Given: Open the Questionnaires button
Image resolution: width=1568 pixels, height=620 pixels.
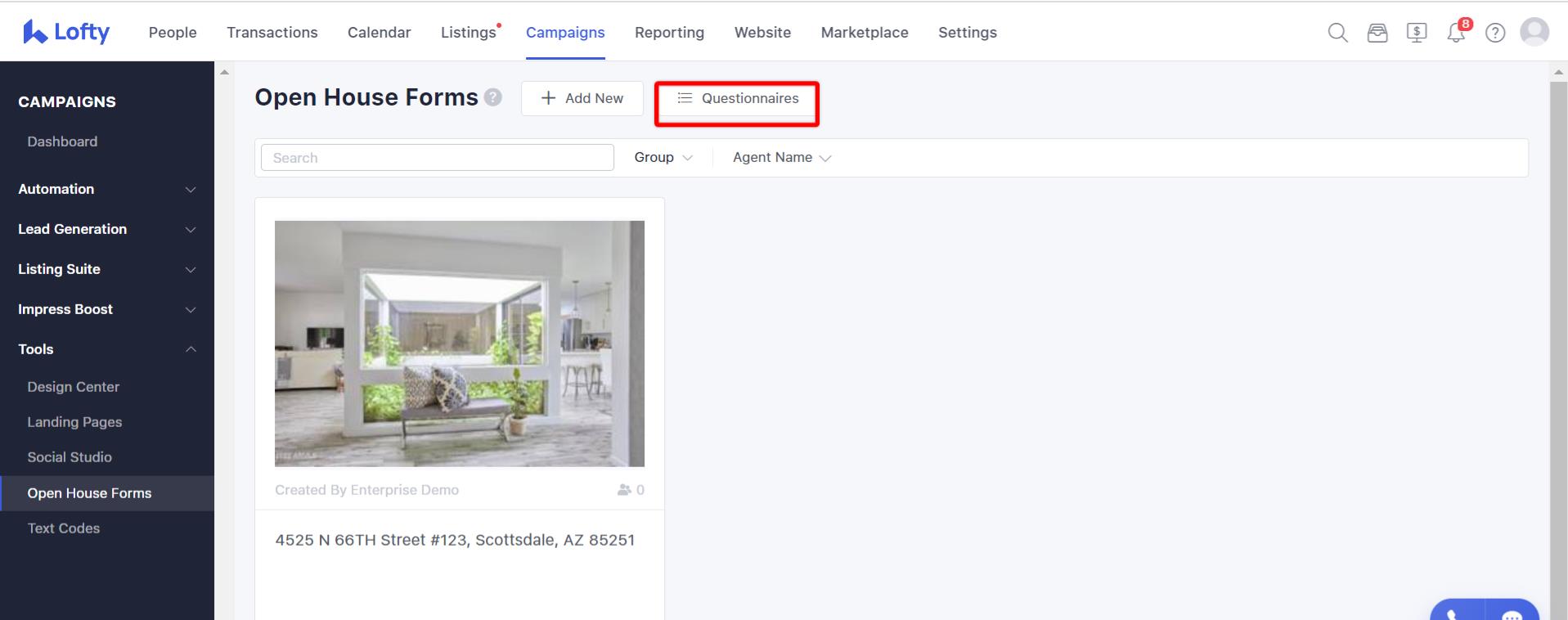Looking at the screenshot, I should pyautogui.click(x=737, y=98).
